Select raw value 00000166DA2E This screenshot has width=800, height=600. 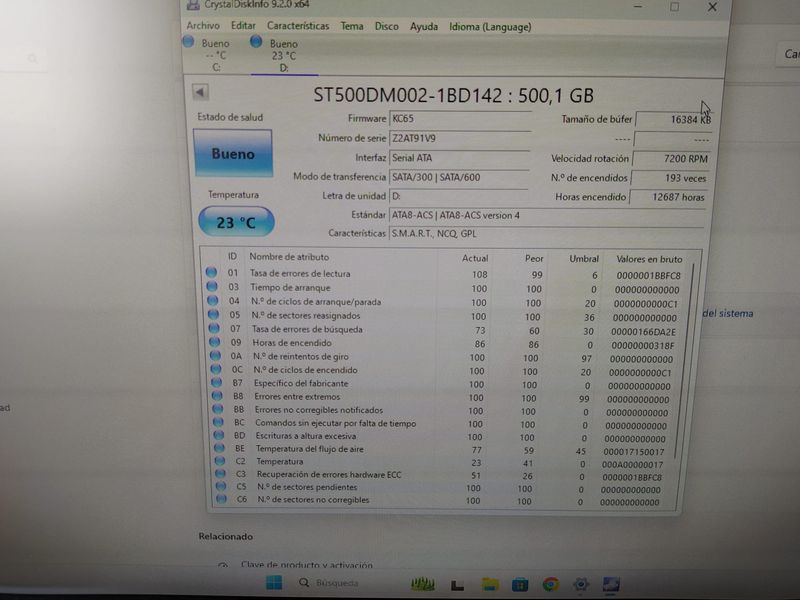(x=643, y=332)
